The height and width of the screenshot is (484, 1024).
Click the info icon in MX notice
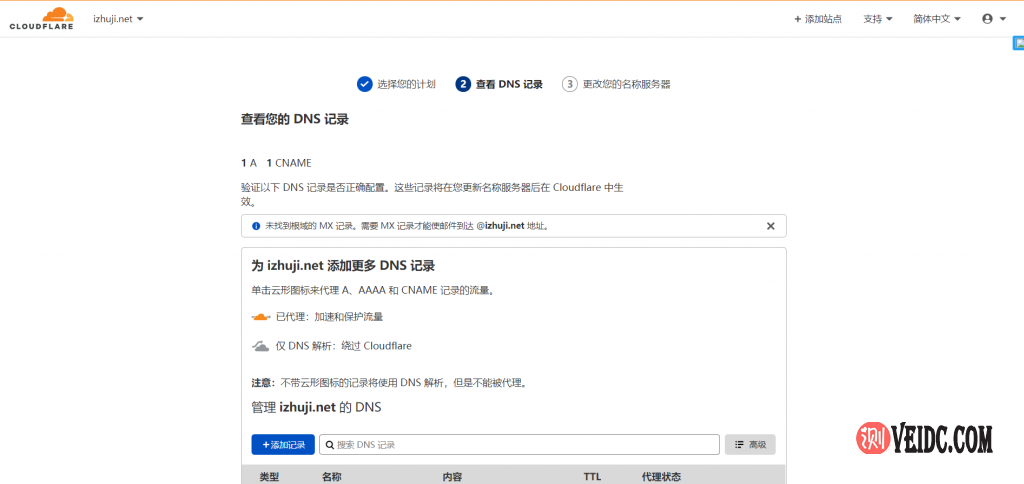point(255,226)
